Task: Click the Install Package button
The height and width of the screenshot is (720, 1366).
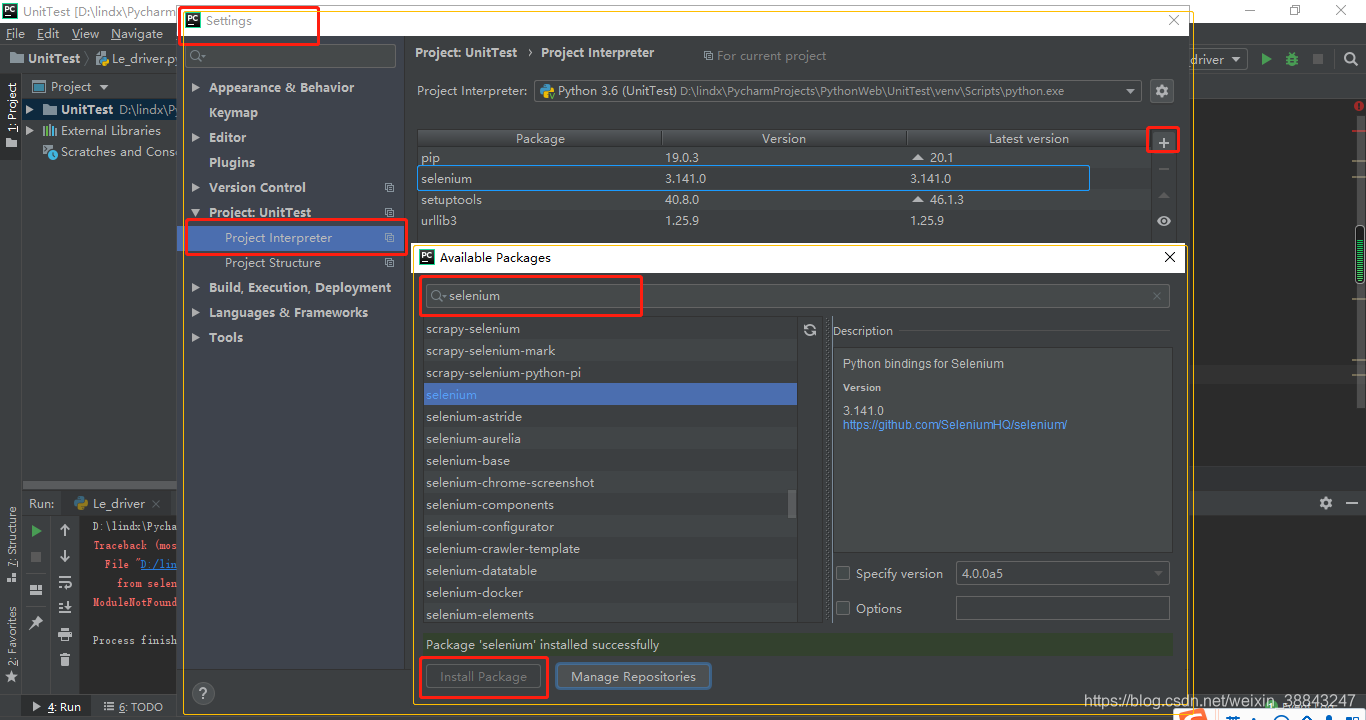Action: [484, 677]
